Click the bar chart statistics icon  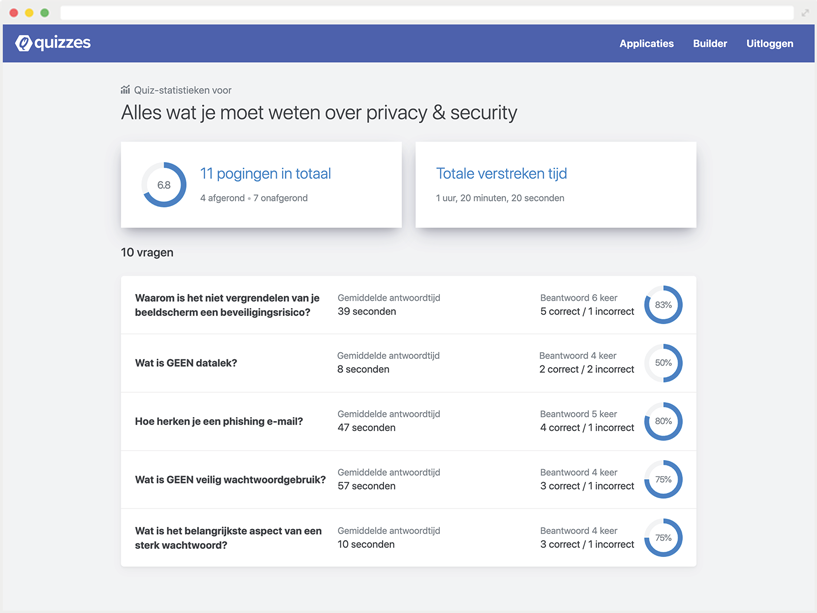[x=125, y=90]
